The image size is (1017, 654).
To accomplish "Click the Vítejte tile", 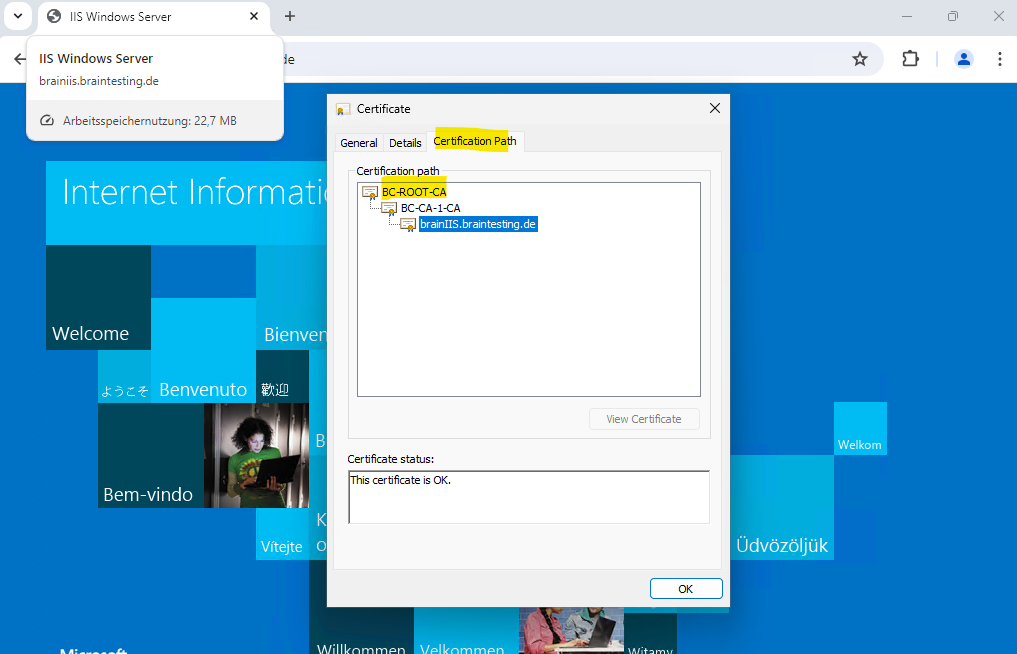I will pos(282,534).
